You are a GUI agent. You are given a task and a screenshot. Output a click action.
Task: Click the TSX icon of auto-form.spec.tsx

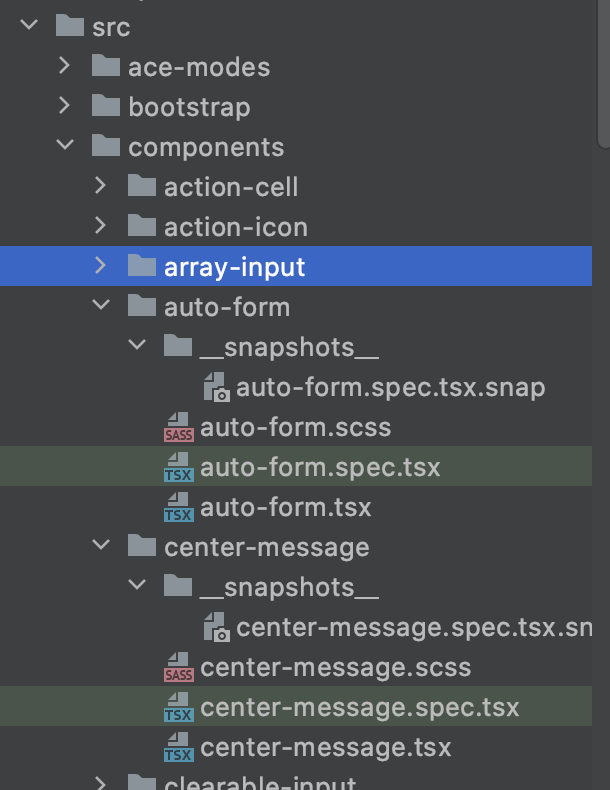click(179, 467)
